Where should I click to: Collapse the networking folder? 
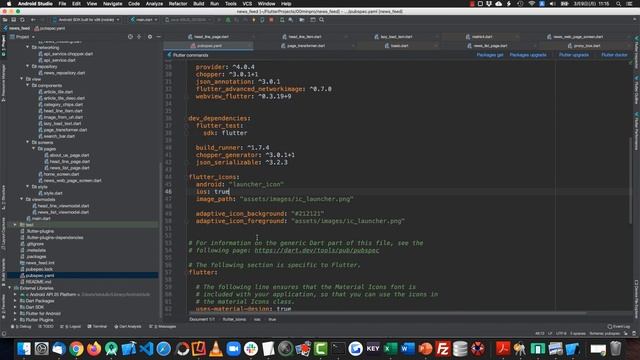pos(28,47)
